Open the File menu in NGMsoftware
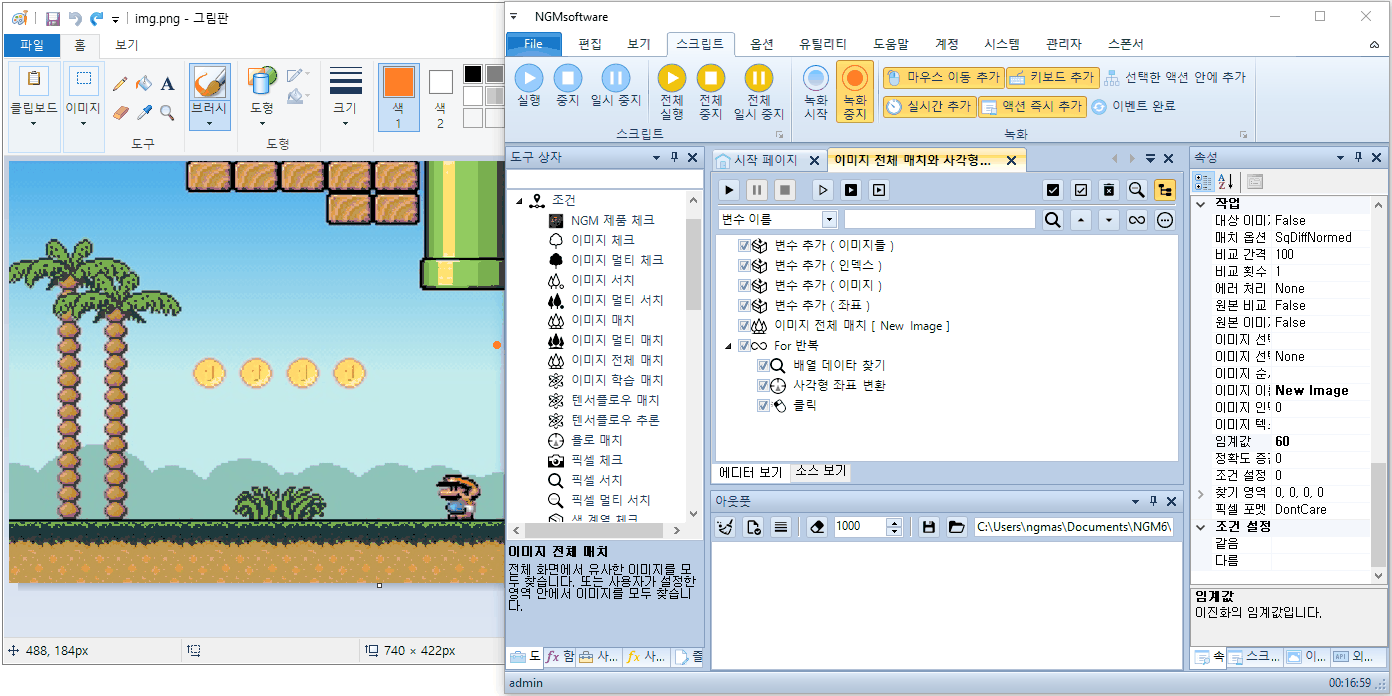Viewport: 1392px width, 696px height. pyautogui.click(x=533, y=44)
